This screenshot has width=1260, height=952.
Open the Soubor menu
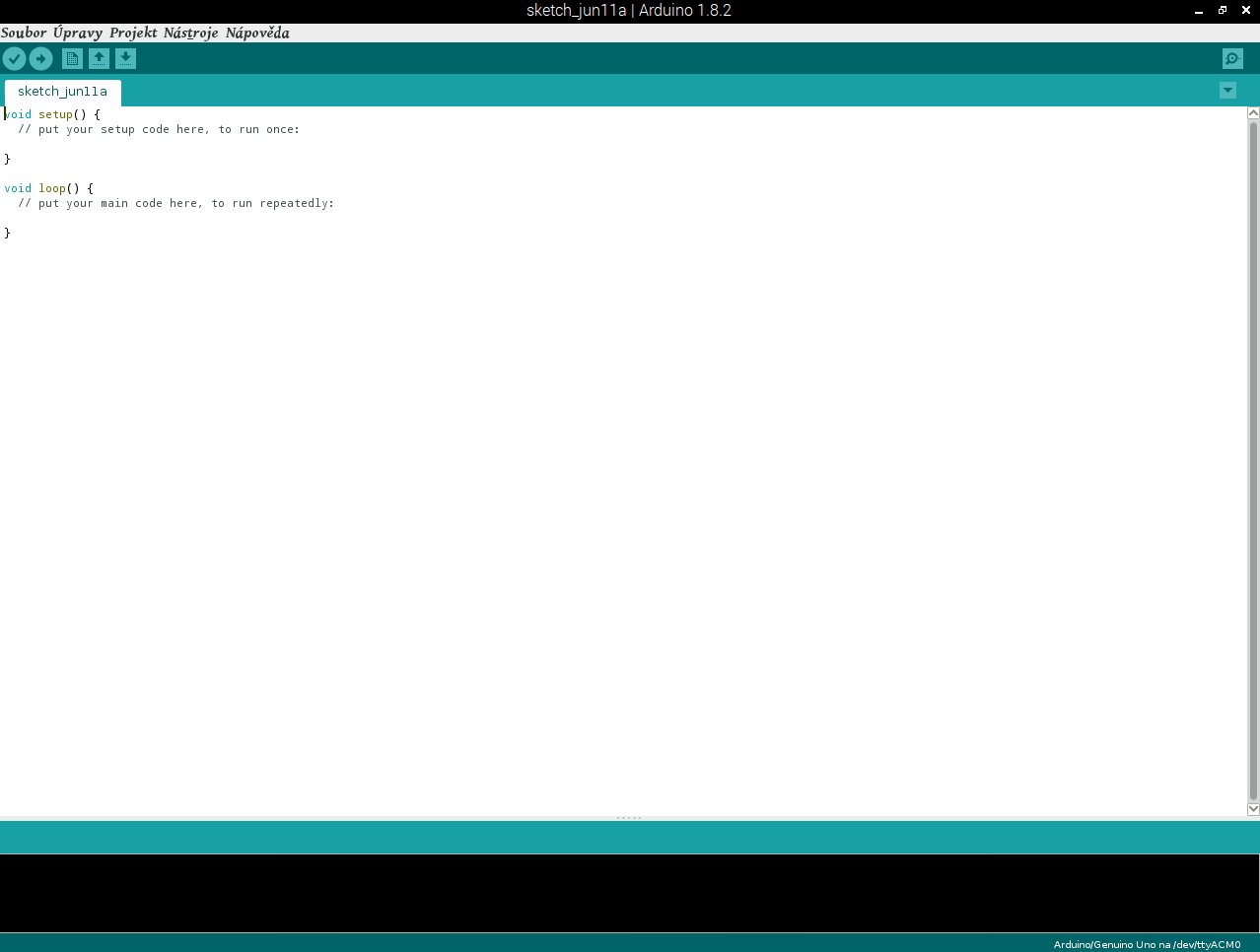(x=24, y=33)
